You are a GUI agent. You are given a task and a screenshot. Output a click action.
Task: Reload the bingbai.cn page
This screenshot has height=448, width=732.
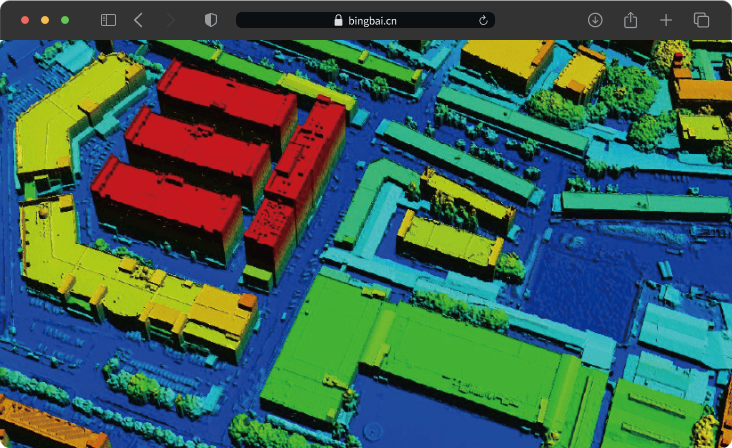coord(484,20)
